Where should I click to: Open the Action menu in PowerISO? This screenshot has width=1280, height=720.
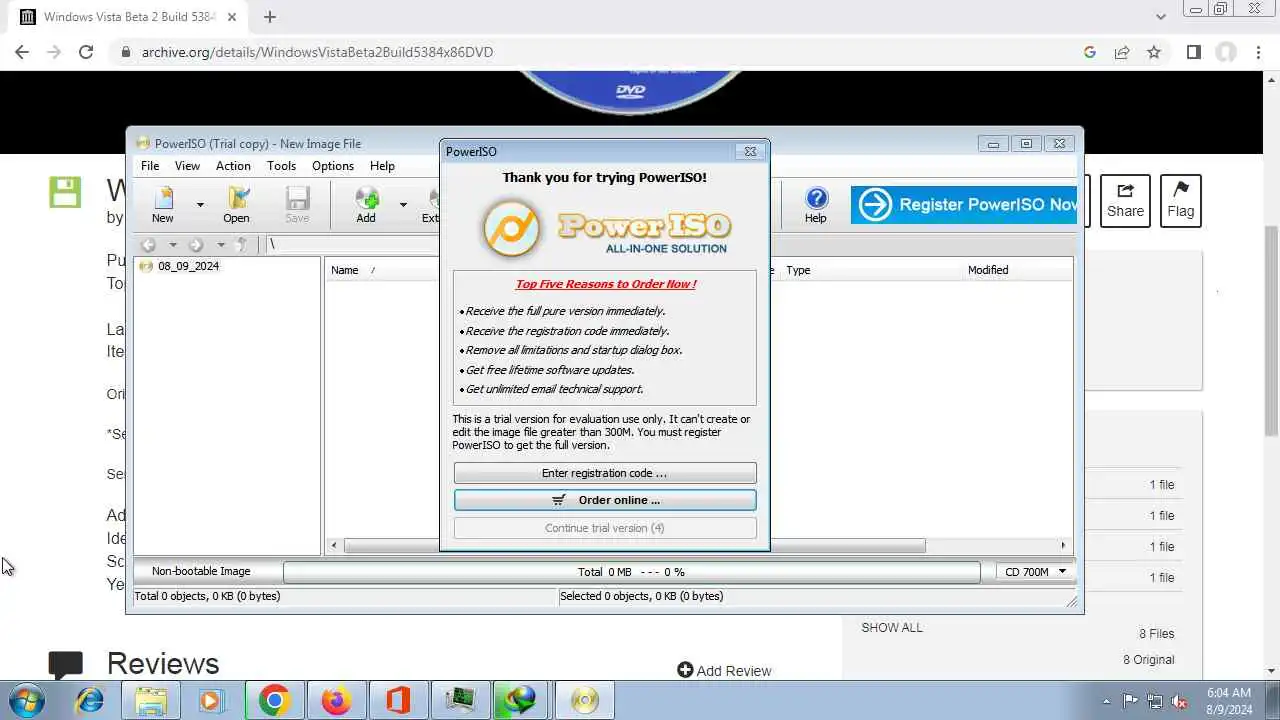point(233,166)
